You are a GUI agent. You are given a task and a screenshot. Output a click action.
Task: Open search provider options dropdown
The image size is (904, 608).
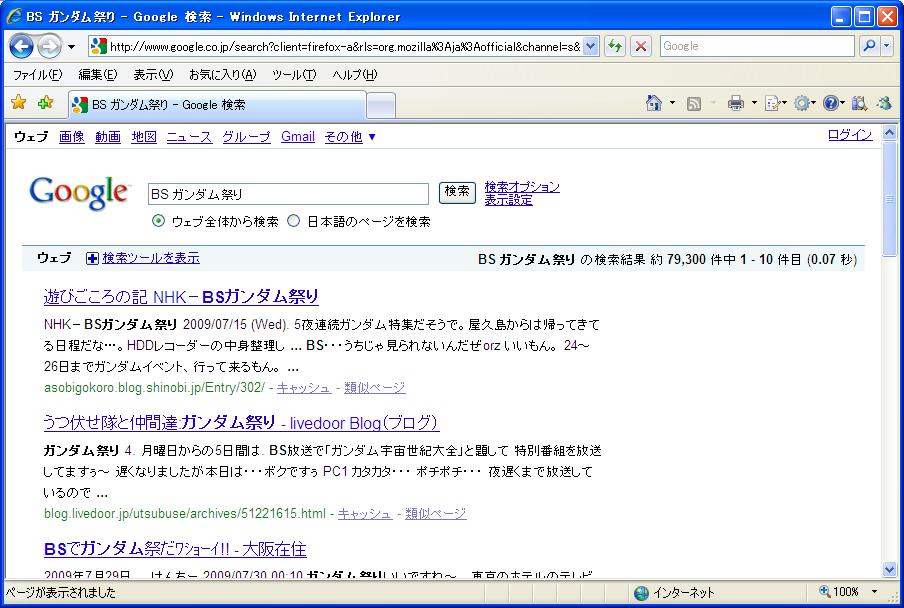[887, 46]
